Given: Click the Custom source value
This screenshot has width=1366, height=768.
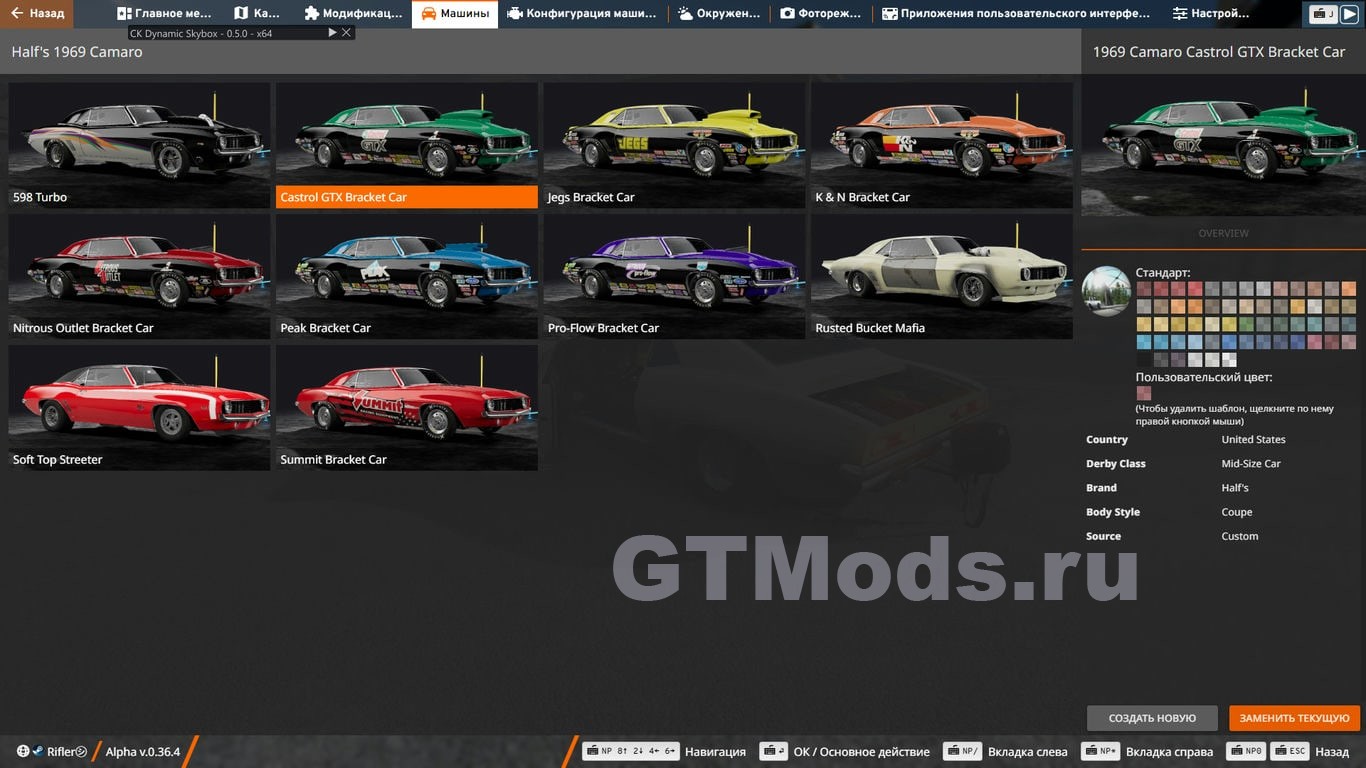Looking at the screenshot, I should pos(1240,536).
